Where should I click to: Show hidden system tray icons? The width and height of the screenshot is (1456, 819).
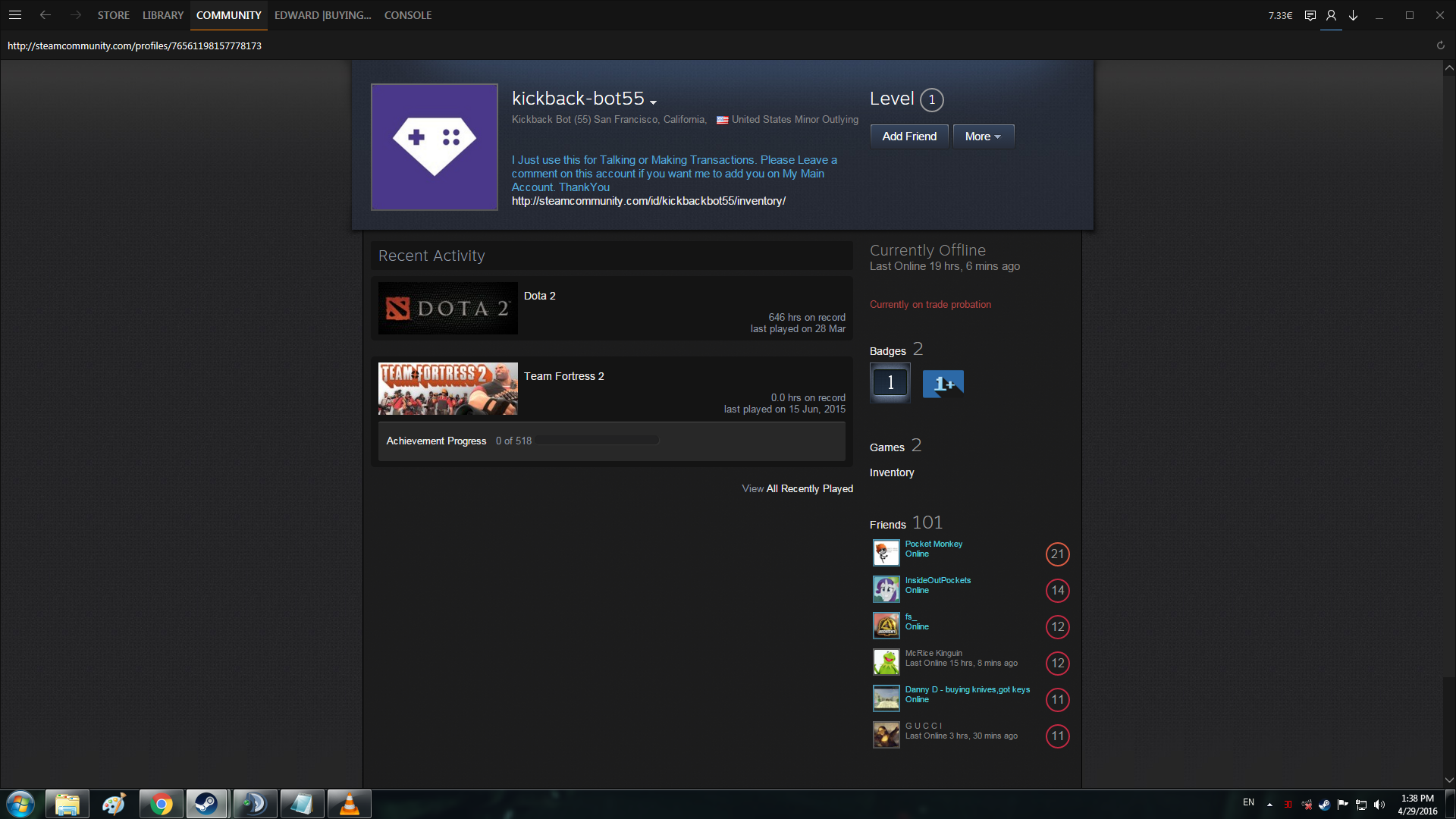pyautogui.click(x=1269, y=804)
